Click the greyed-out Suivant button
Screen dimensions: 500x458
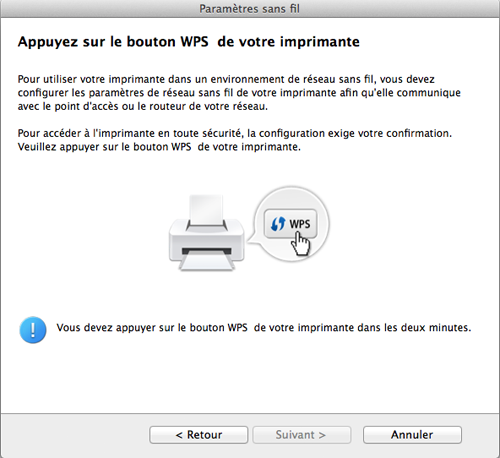(301, 435)
